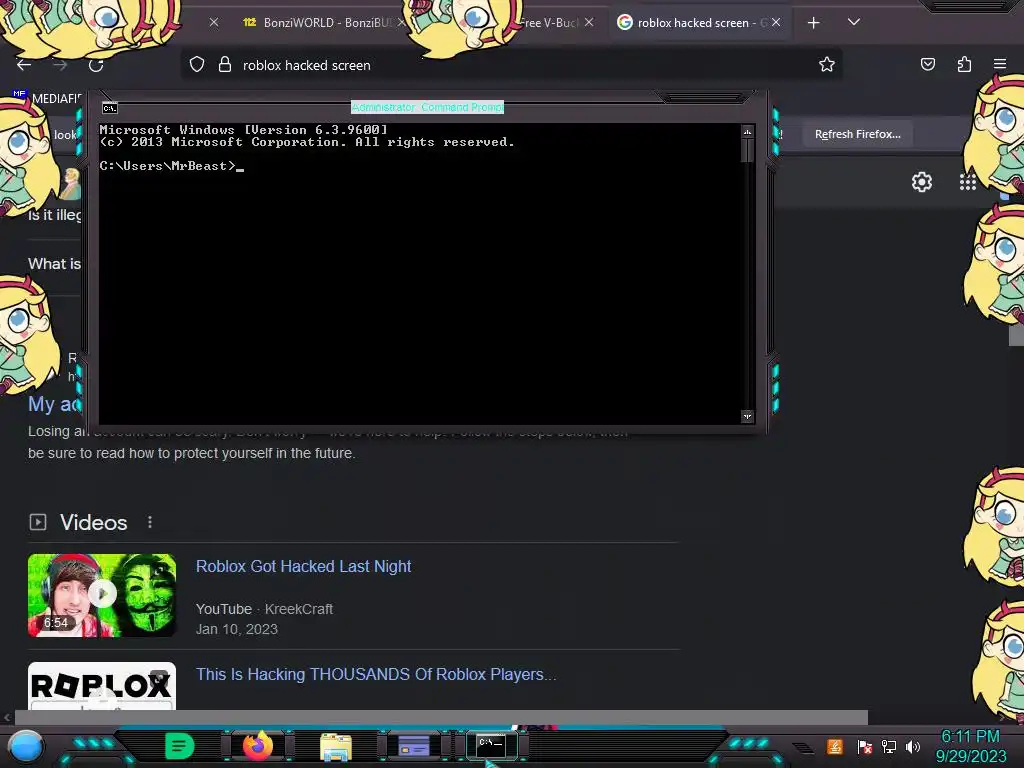The image size is (1024, 768).
Task: Switch to the Free V-Bucks tab
Action: 555,23
